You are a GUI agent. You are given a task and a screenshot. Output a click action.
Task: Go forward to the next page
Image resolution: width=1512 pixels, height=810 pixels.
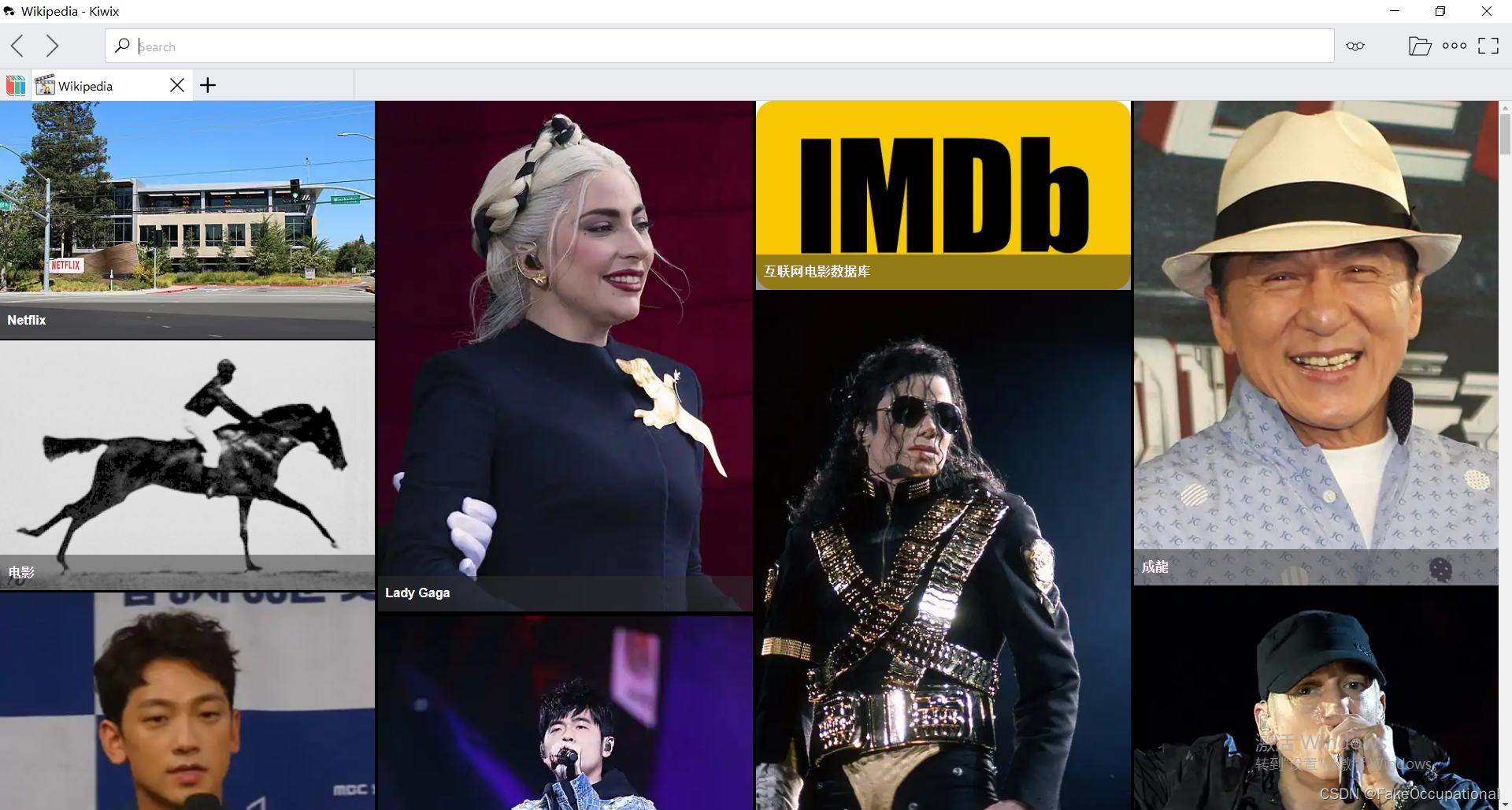coord(52,46)
